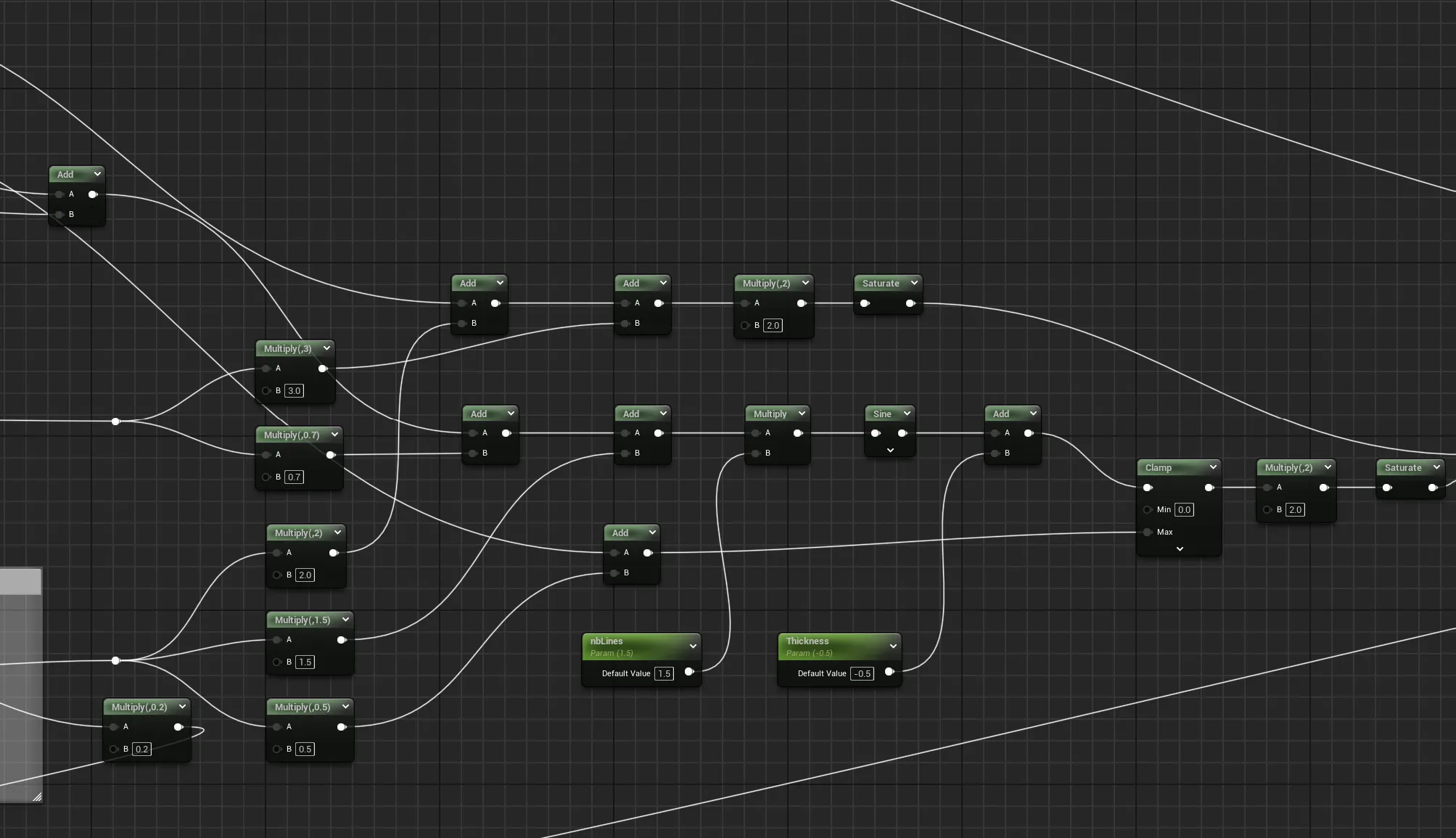Image resolution: width=1456 pixels, height=838 pixels.
Task: Click input pin B of Multiply(,3) node
Action: (266, 390)
